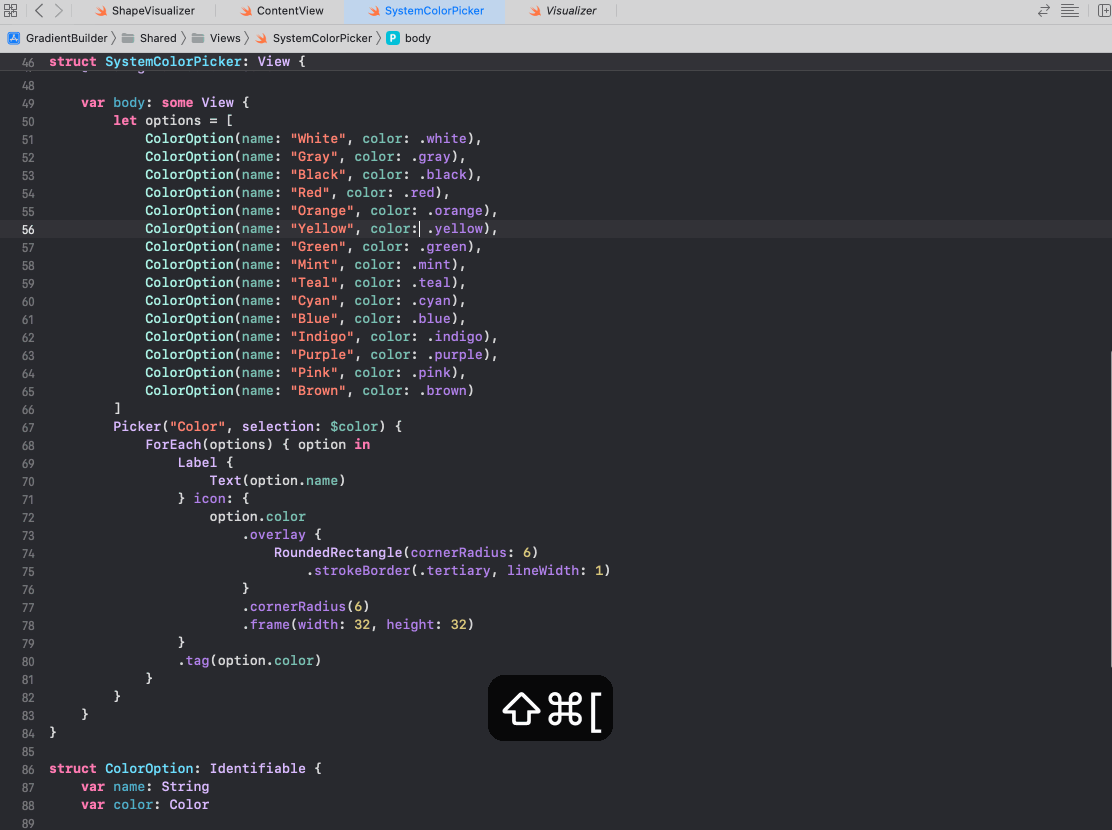Screen dimensions: 1112x830
Task: Click the RoundedRectangle call on line 74
Action: click(406, 553)
